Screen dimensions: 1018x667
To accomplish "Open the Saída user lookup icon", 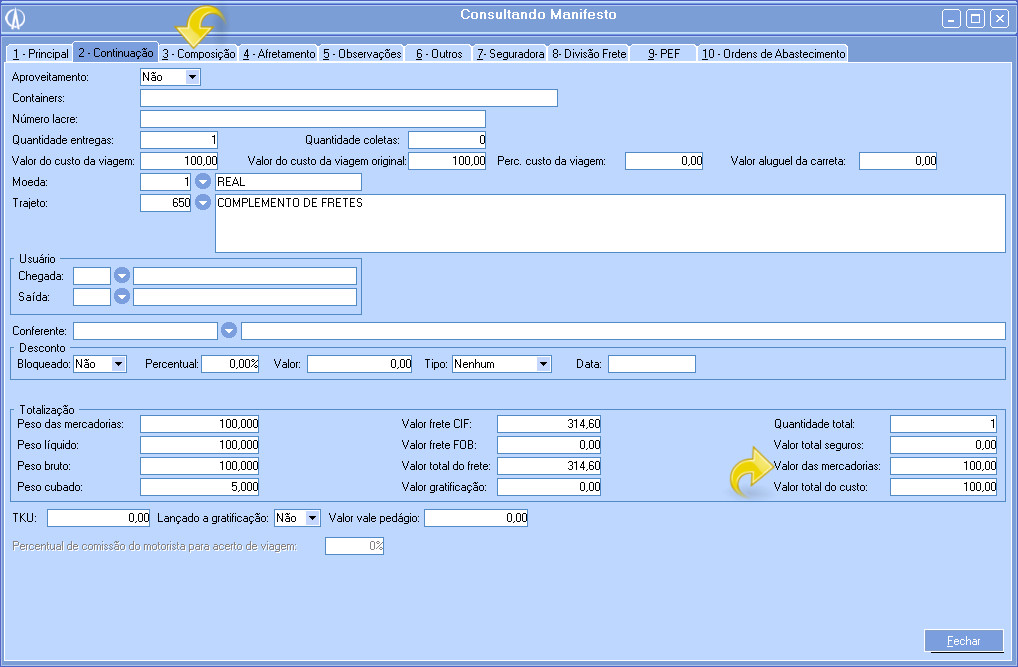I will pyautogui.click(x=122, y=297).
